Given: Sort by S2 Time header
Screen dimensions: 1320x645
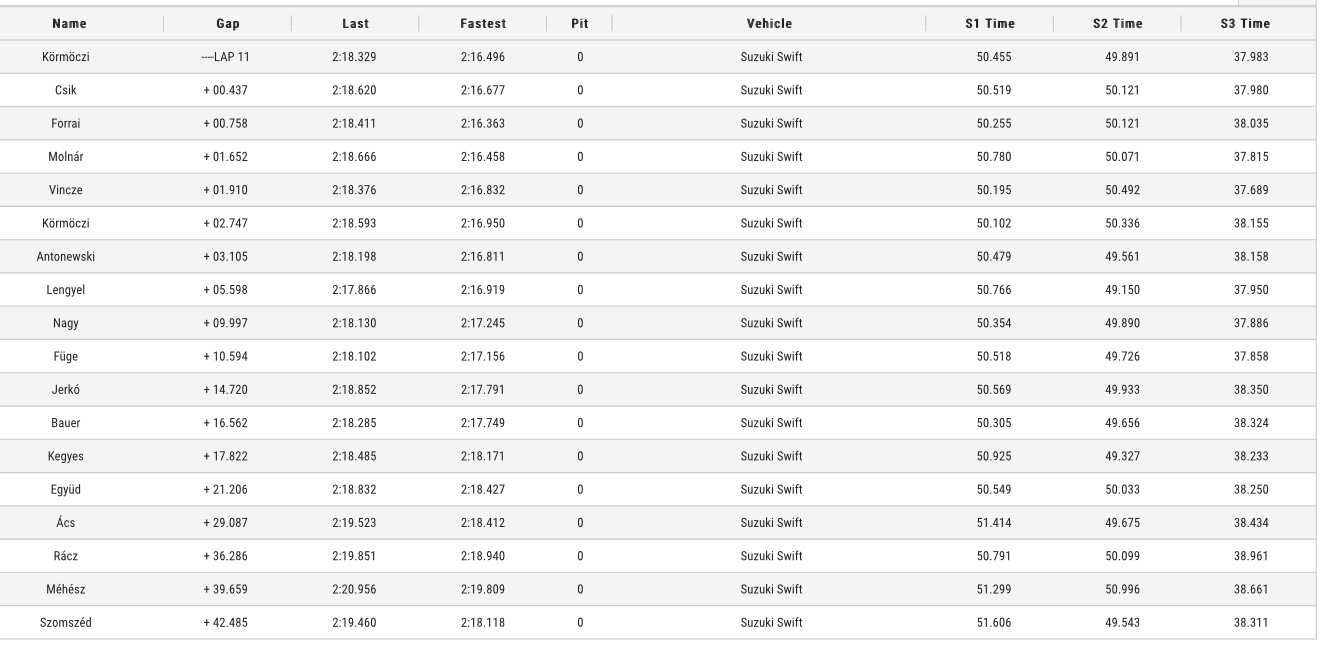Looking at the screenshot, I should (1118, 23).
